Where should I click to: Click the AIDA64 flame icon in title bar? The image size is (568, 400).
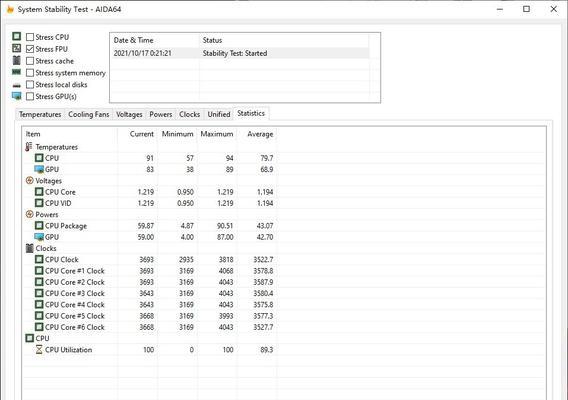tap(10, 9)
